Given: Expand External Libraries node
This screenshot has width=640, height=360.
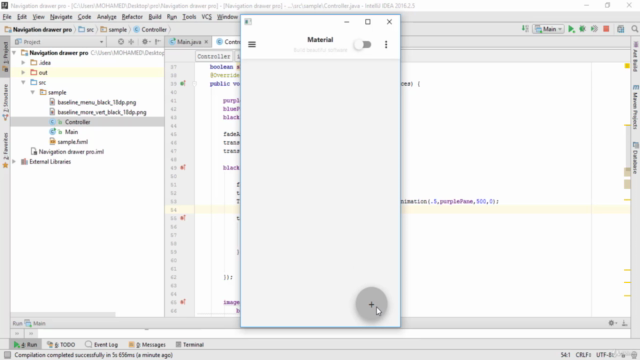Looking at the screenshot, I should [x=14, y=162].
